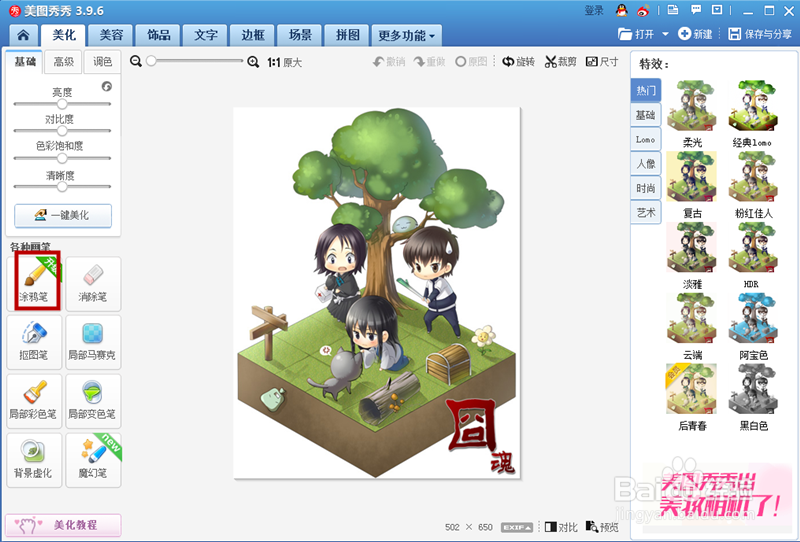Select the 消除笔 eraser tool
The image size is (800, 542).
(x=93, y=284)
